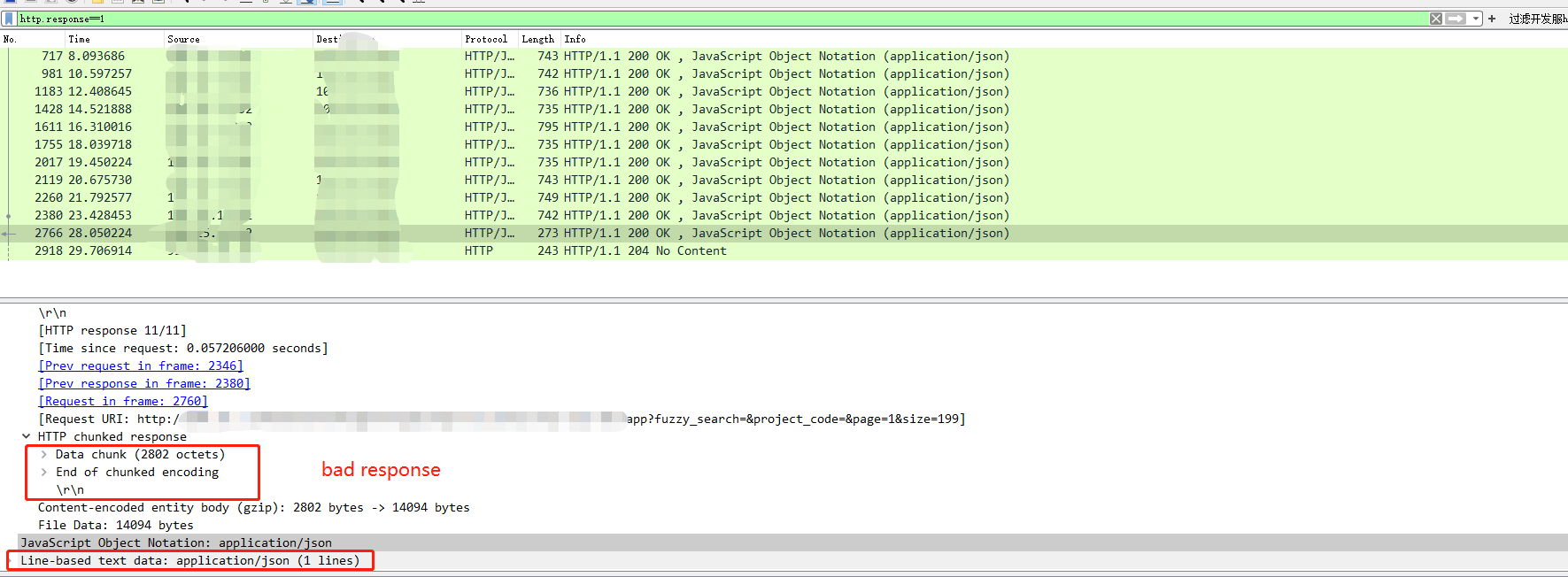This screenshot has height=577, width=1568.
Task: Click the Info cell of packet 2918
Action: (x=645, y=251)
